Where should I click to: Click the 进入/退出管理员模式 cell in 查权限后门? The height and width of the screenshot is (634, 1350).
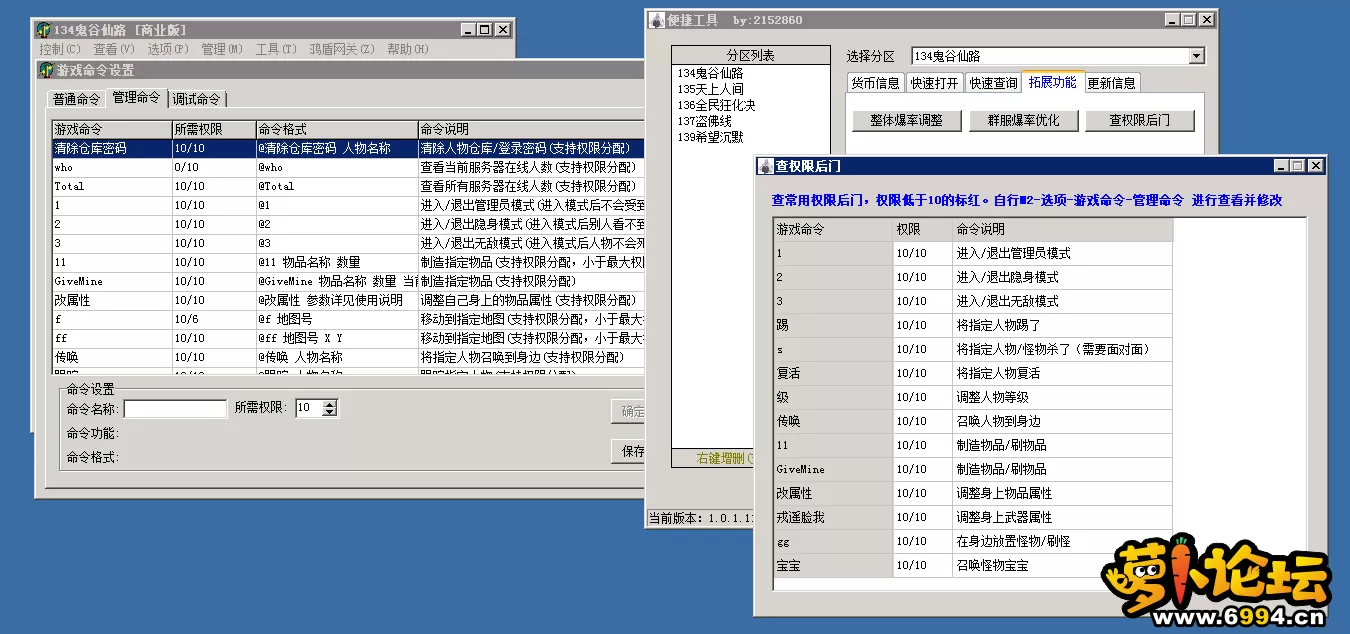[x=1062, y=253]
